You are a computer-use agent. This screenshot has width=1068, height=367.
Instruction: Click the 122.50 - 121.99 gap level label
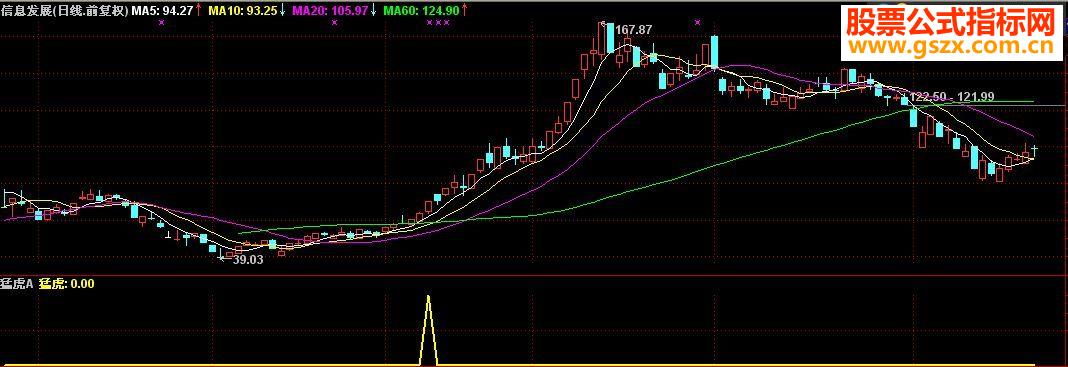[952, 97]
